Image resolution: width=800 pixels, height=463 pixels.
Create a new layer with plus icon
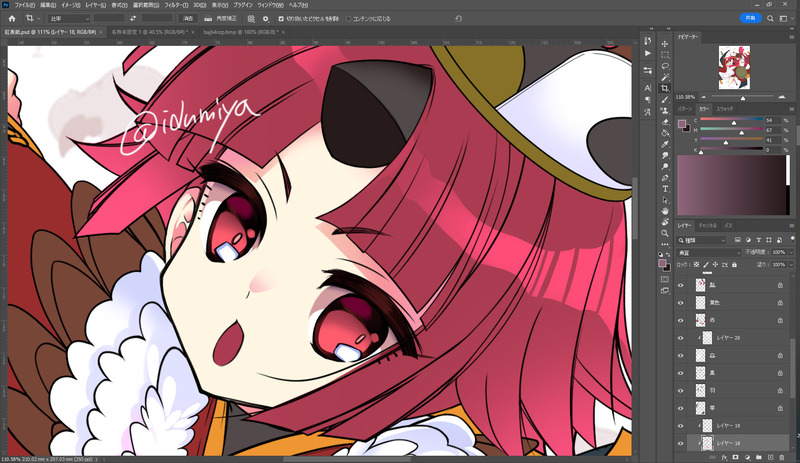pos(770,458)
